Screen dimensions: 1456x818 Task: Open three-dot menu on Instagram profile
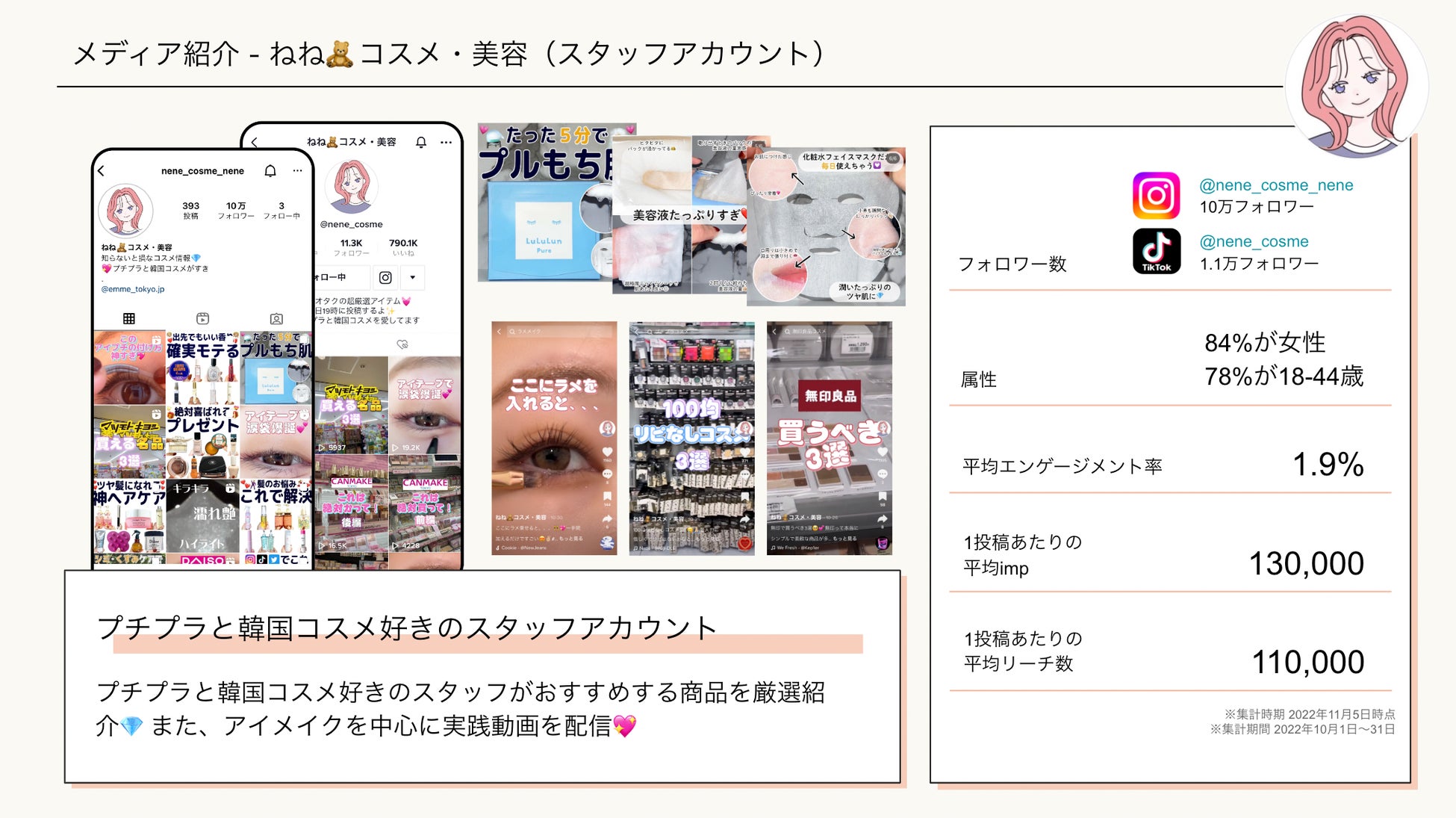[298, 171]
